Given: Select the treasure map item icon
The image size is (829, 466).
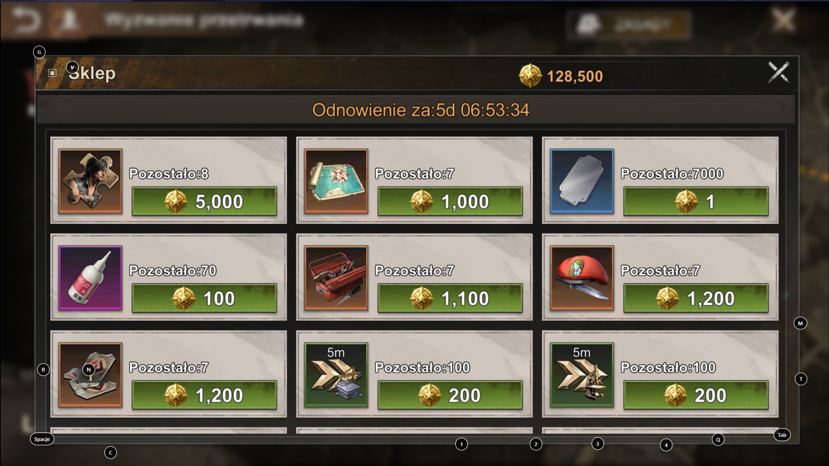Looking at the screenshot, I should (336, 181).
